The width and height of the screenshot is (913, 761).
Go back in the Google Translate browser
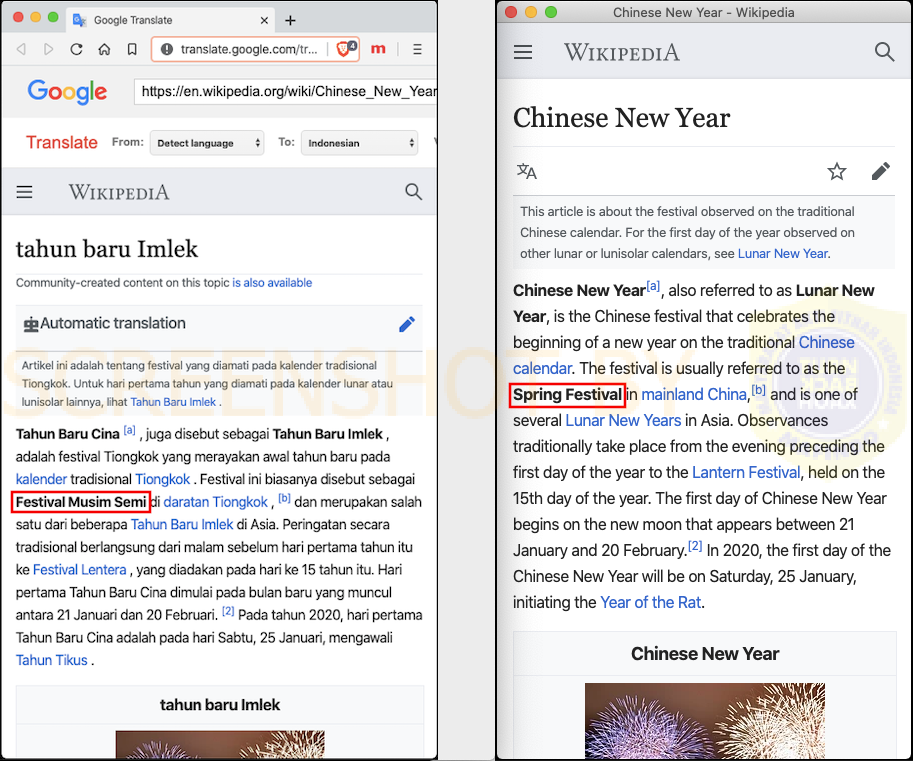21,49
